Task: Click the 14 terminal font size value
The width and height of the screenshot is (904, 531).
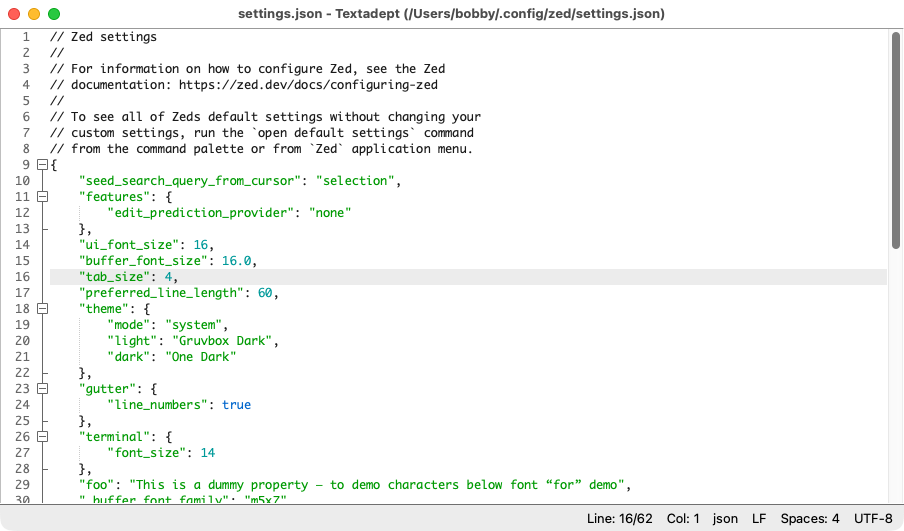Action: (208, 453)
